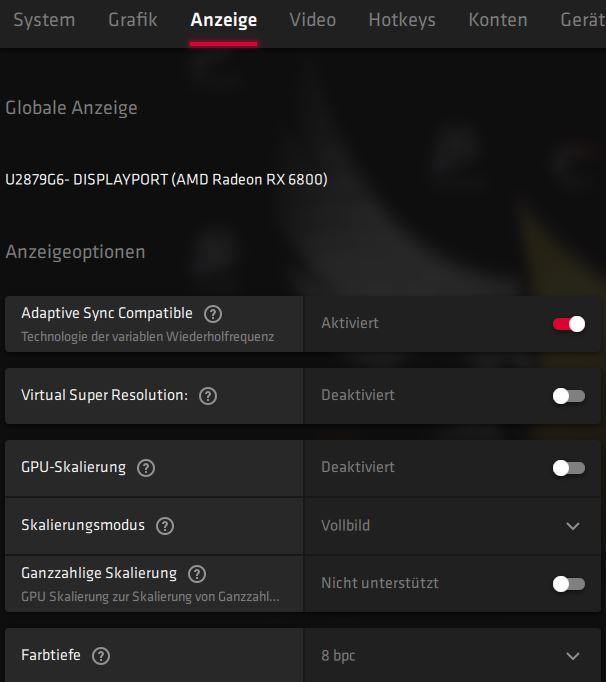Go to the Hotkeys tab
The height and width of the screenshot is (682, 606).
(x=402, y=20)
